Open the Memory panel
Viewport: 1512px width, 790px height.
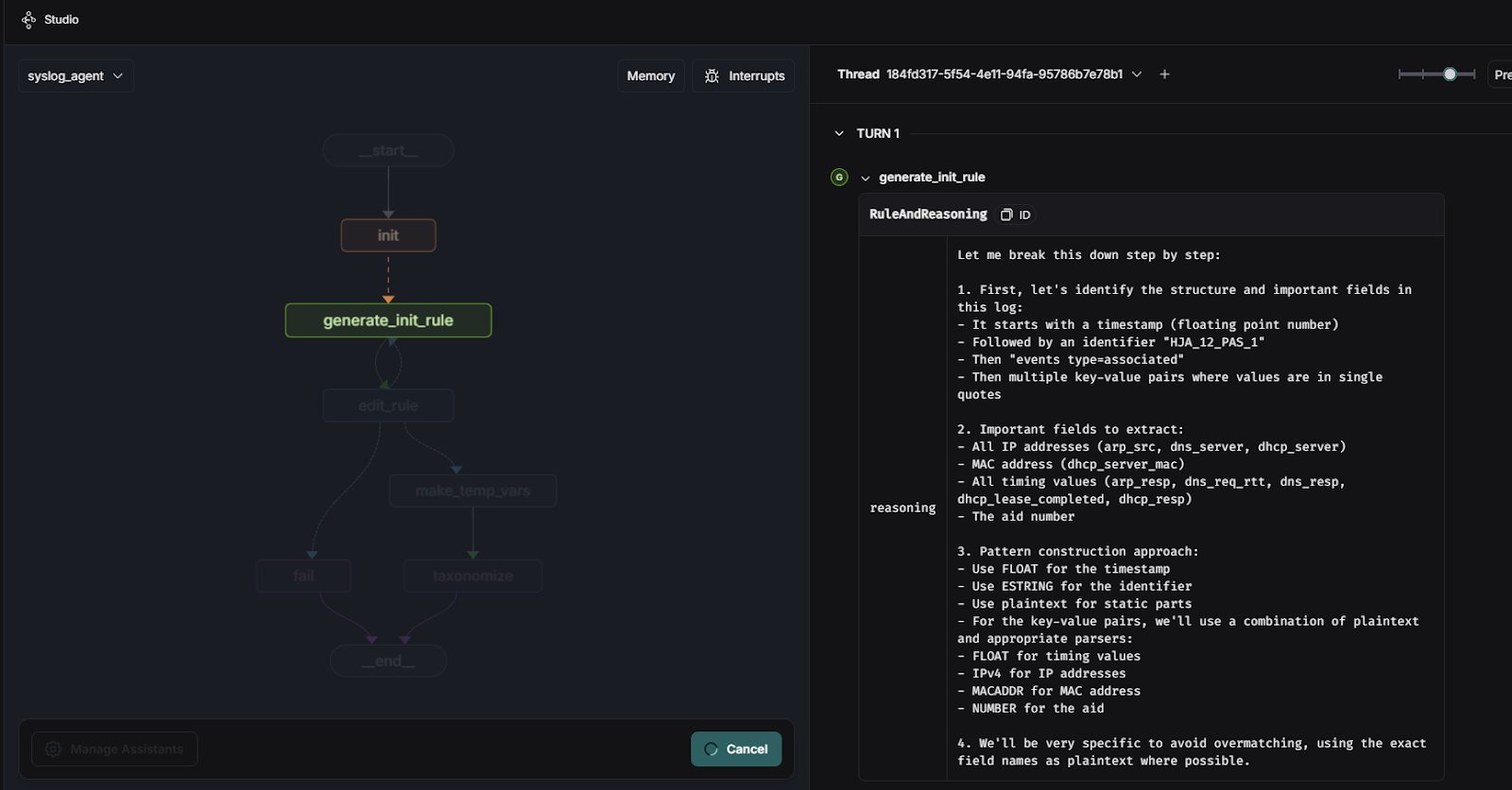pos(651,76)
